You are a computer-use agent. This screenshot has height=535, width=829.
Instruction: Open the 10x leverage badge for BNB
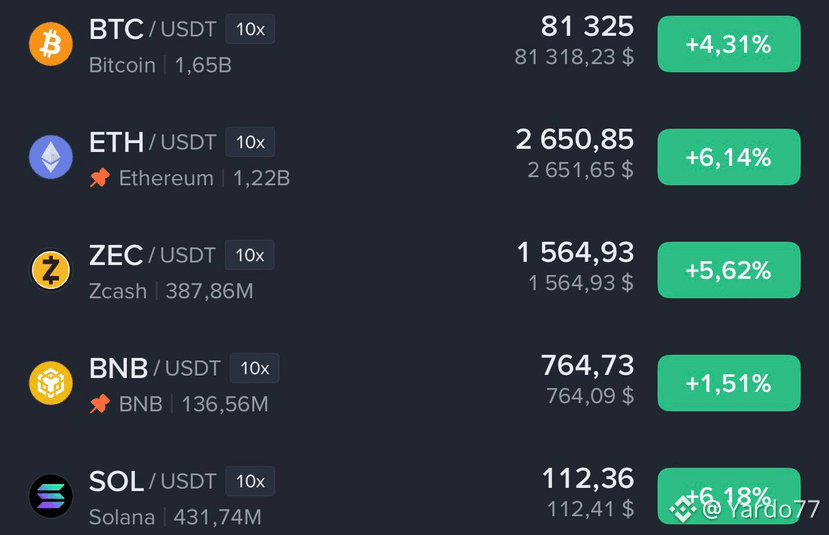254,368
